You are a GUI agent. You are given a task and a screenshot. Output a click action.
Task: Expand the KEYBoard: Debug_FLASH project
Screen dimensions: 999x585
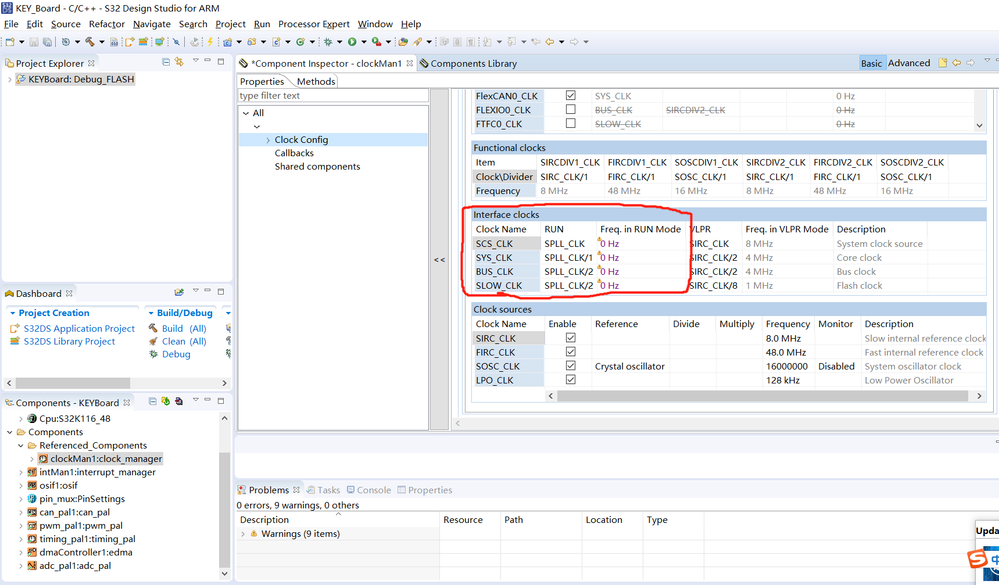click(10, 80)
